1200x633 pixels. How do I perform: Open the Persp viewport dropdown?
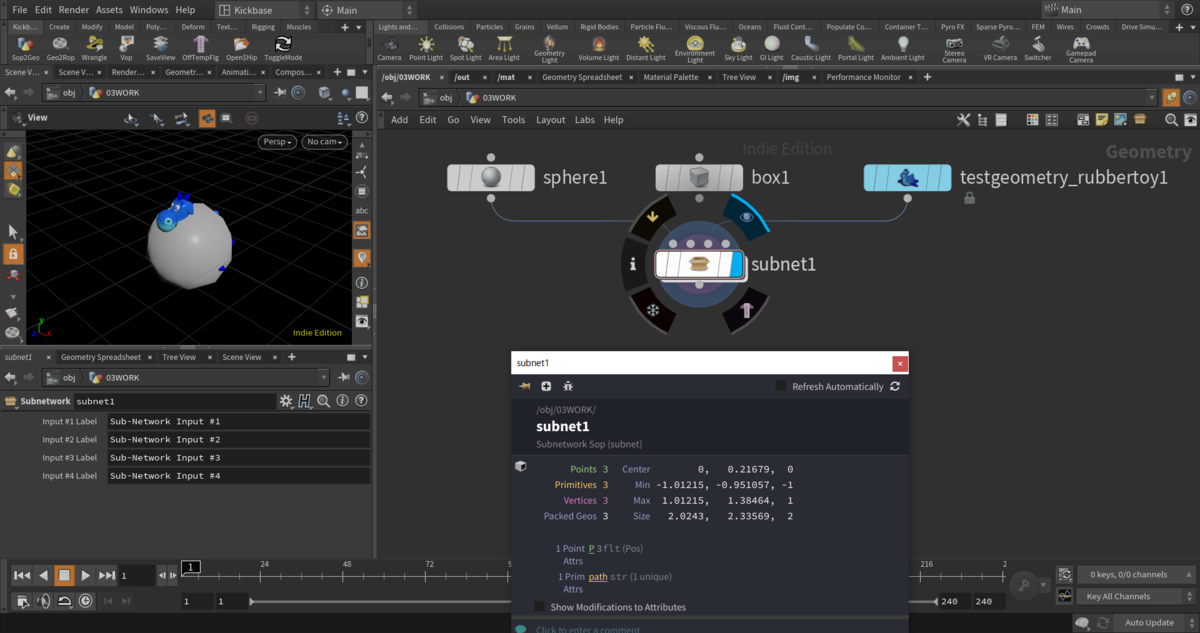coord(279,142)
